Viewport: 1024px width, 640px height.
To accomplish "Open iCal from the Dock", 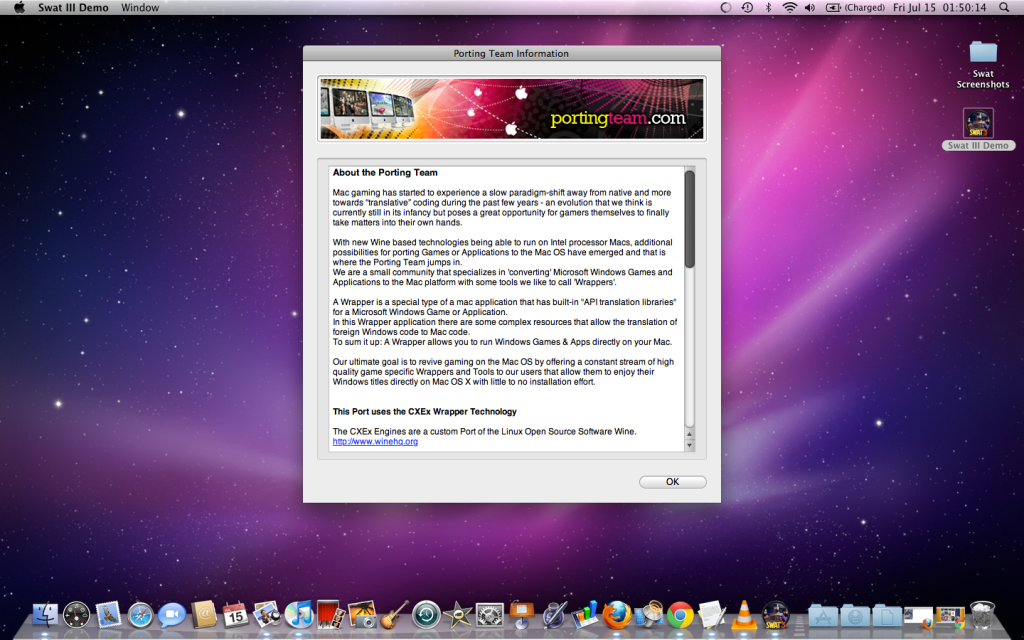I will (x=235, y=615).
